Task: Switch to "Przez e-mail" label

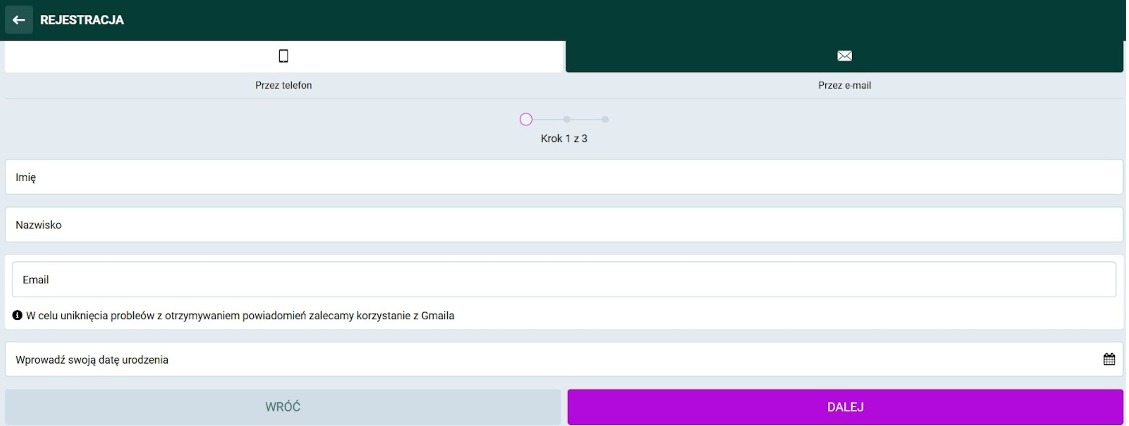Action: (844, 86)
